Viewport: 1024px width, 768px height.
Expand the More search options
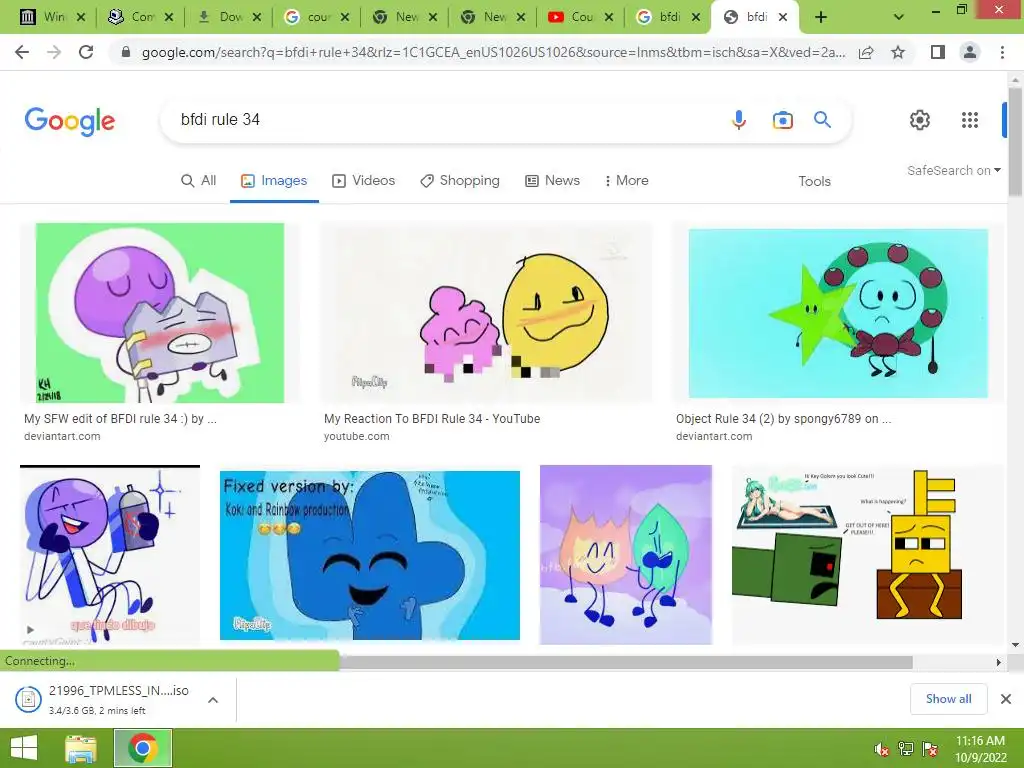click(x=627, y=181)
